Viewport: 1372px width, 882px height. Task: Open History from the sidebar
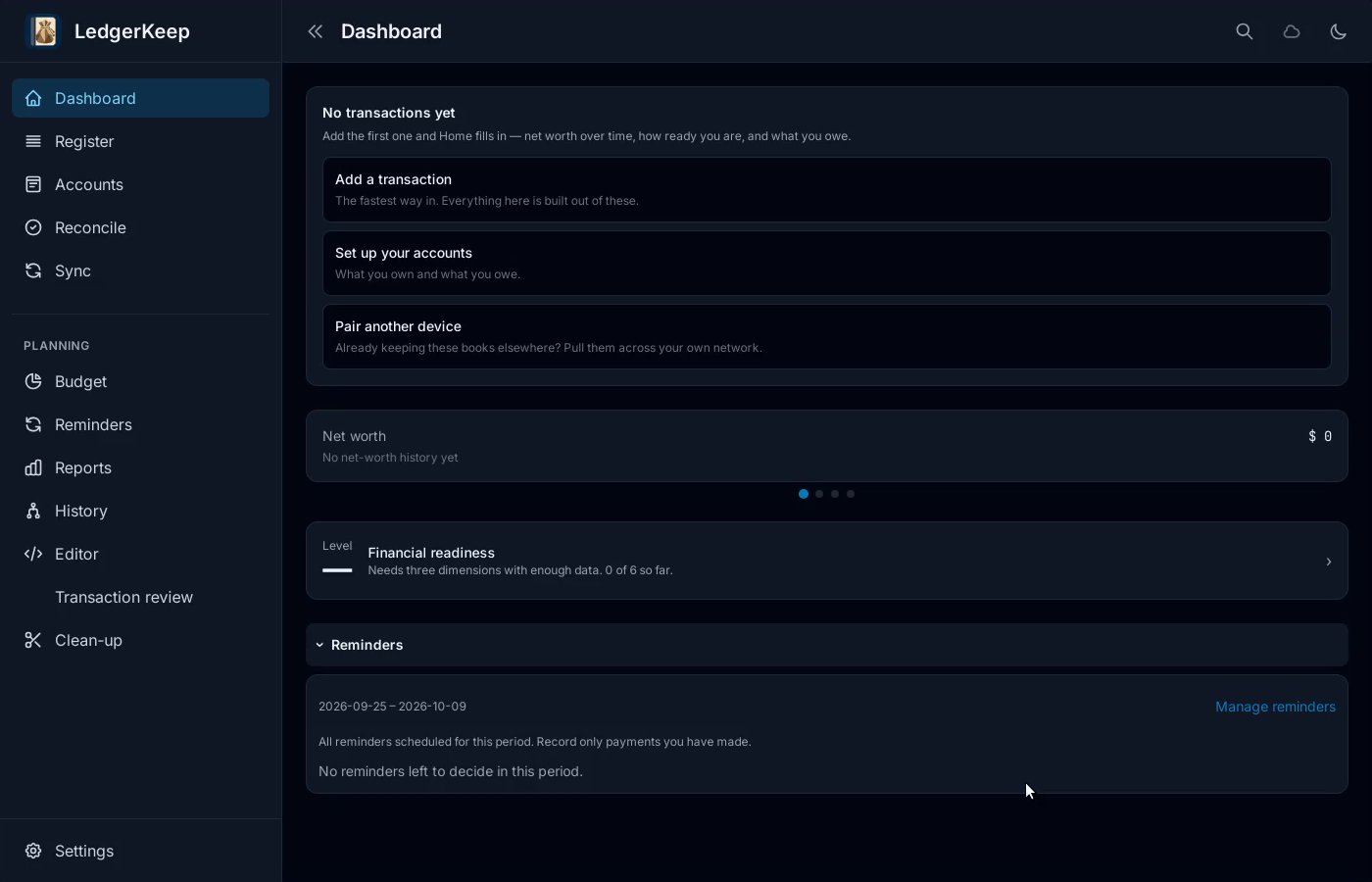pyautogui.click(x=140, y=511)
